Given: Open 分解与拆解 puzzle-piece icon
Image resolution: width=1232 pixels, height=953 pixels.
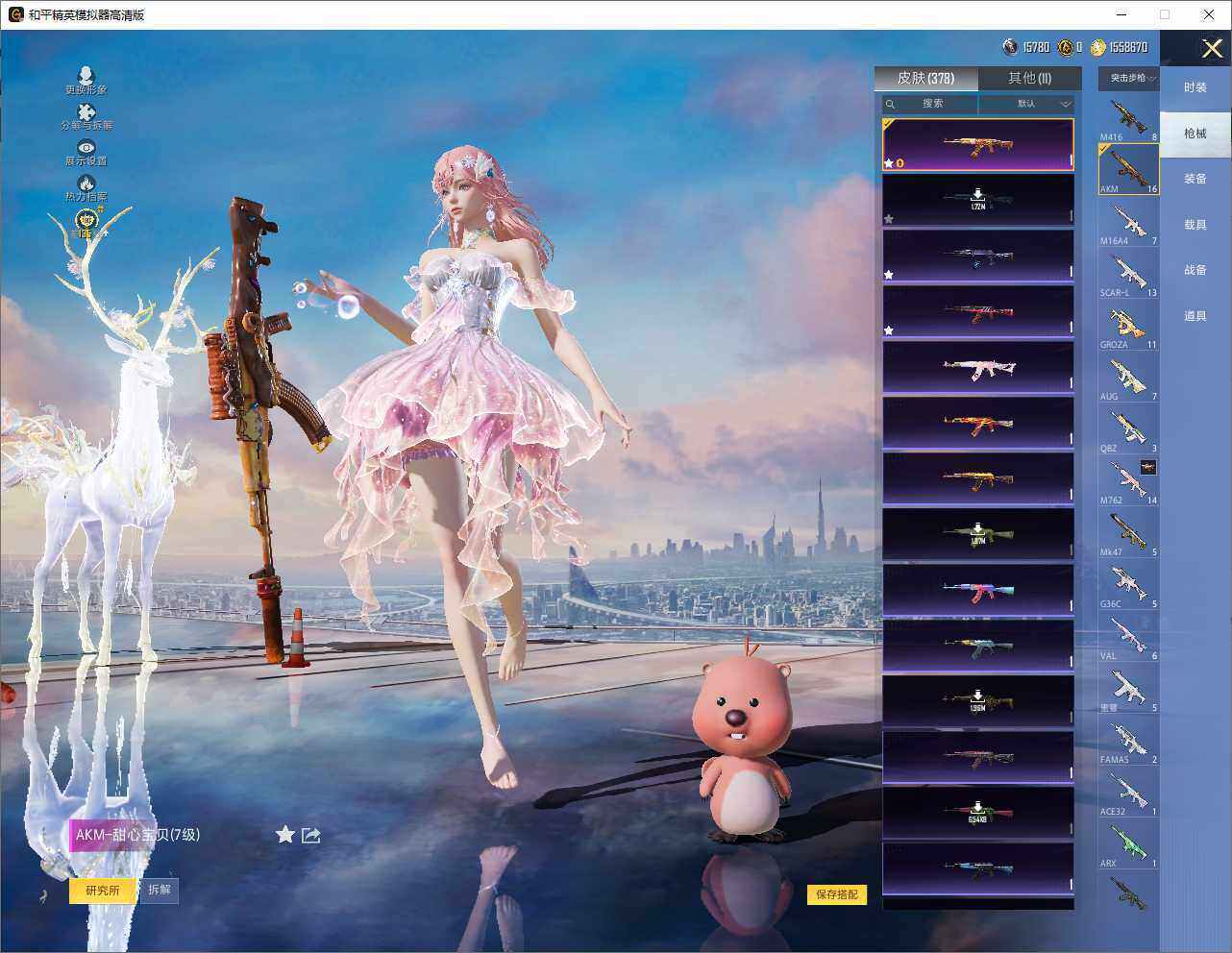Looking at the screenshot, I should click(86, 112).
